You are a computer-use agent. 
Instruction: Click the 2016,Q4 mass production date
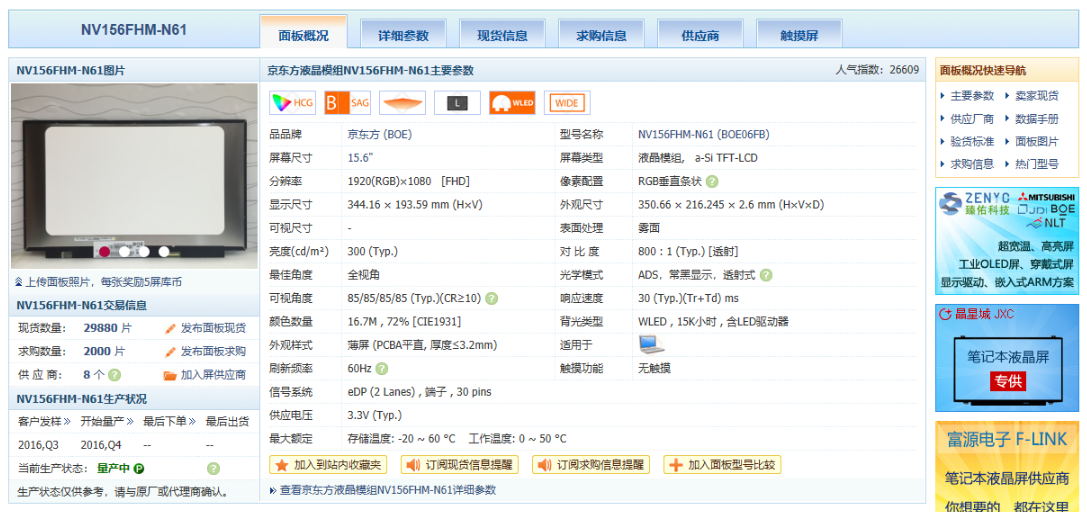click(101, 445)
